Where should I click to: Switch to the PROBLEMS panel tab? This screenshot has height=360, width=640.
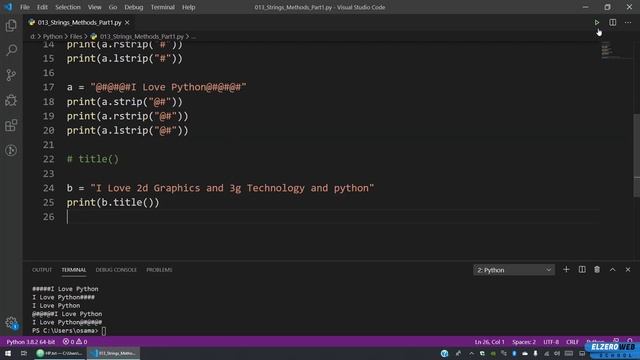click(159, 270)
